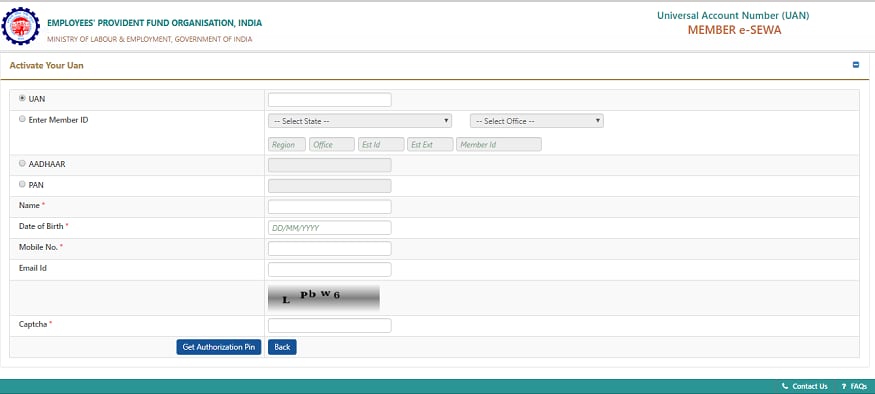
Task: Click the FAQs question mark icon
Action: coord(844,386)
